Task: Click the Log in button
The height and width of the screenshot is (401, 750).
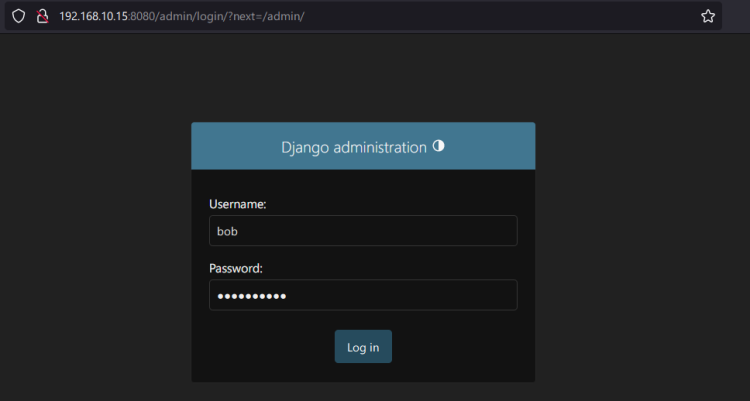Action: 363,346
